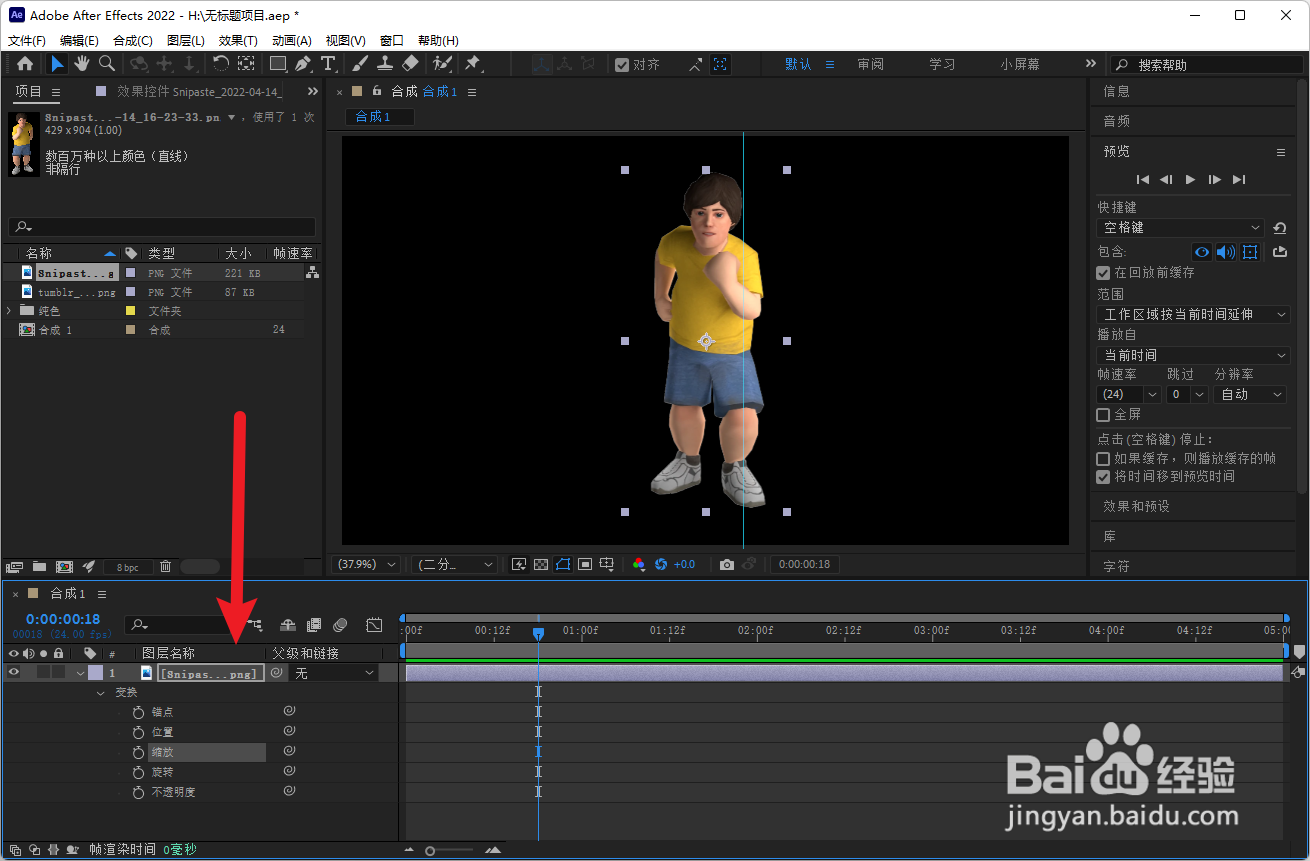Click the 搜索帮助 search field
The height and width of the screenshot is (861, 1310).
pyautogui.click(x=1207, y=64)
